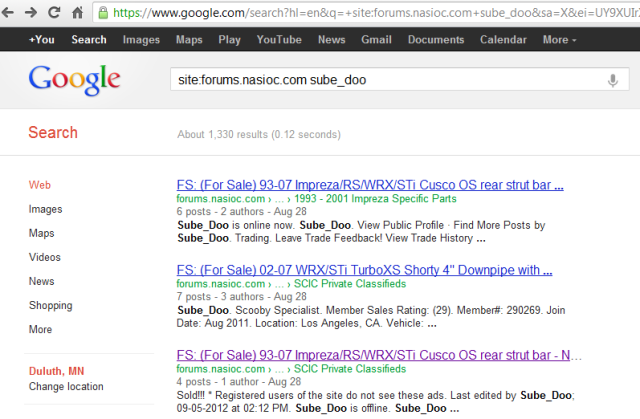Click 'About 1,330 results' stats text
Screen dimensions: 640x419
pos(222,134)
